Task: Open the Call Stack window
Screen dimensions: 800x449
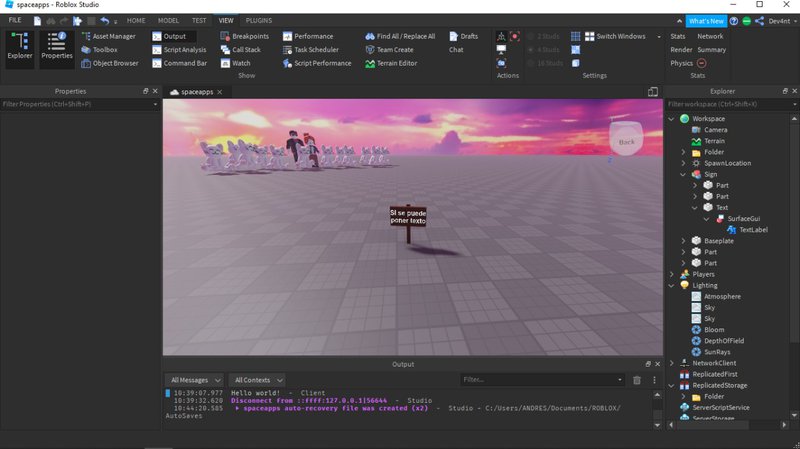Action: [x=241, y=49]
